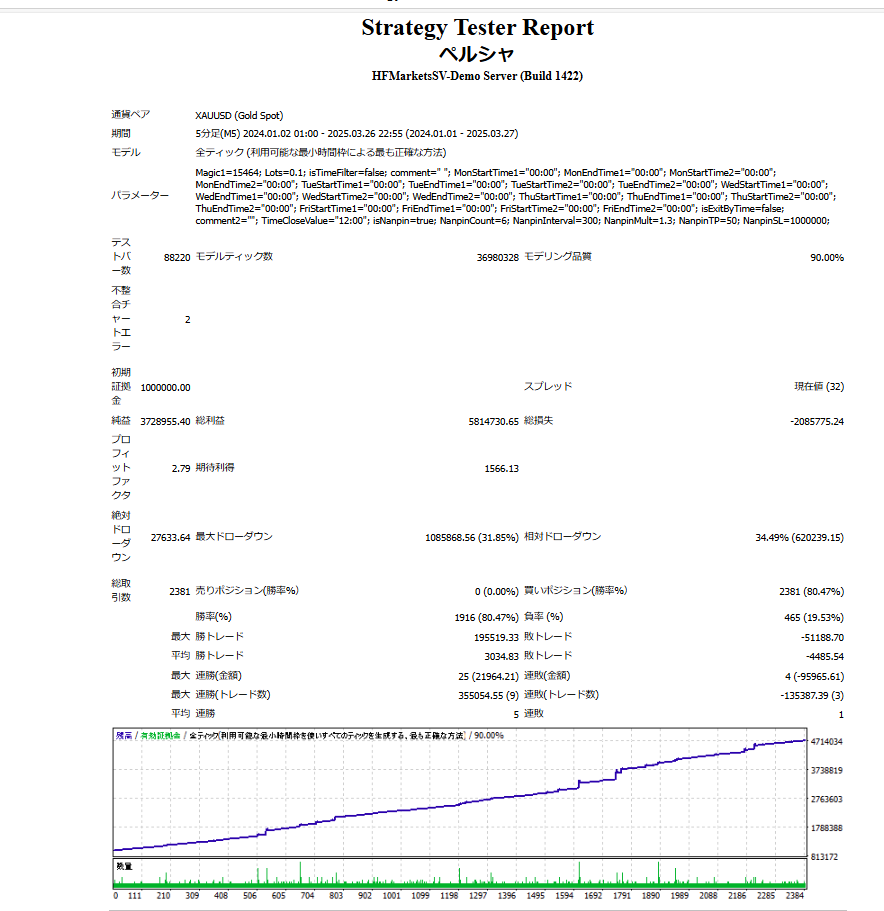The height and width of the screenshot is (911, 884).
Task: Click the 4 (-95965.61) consecutive losses value
Action: click(x=814, y=676)
